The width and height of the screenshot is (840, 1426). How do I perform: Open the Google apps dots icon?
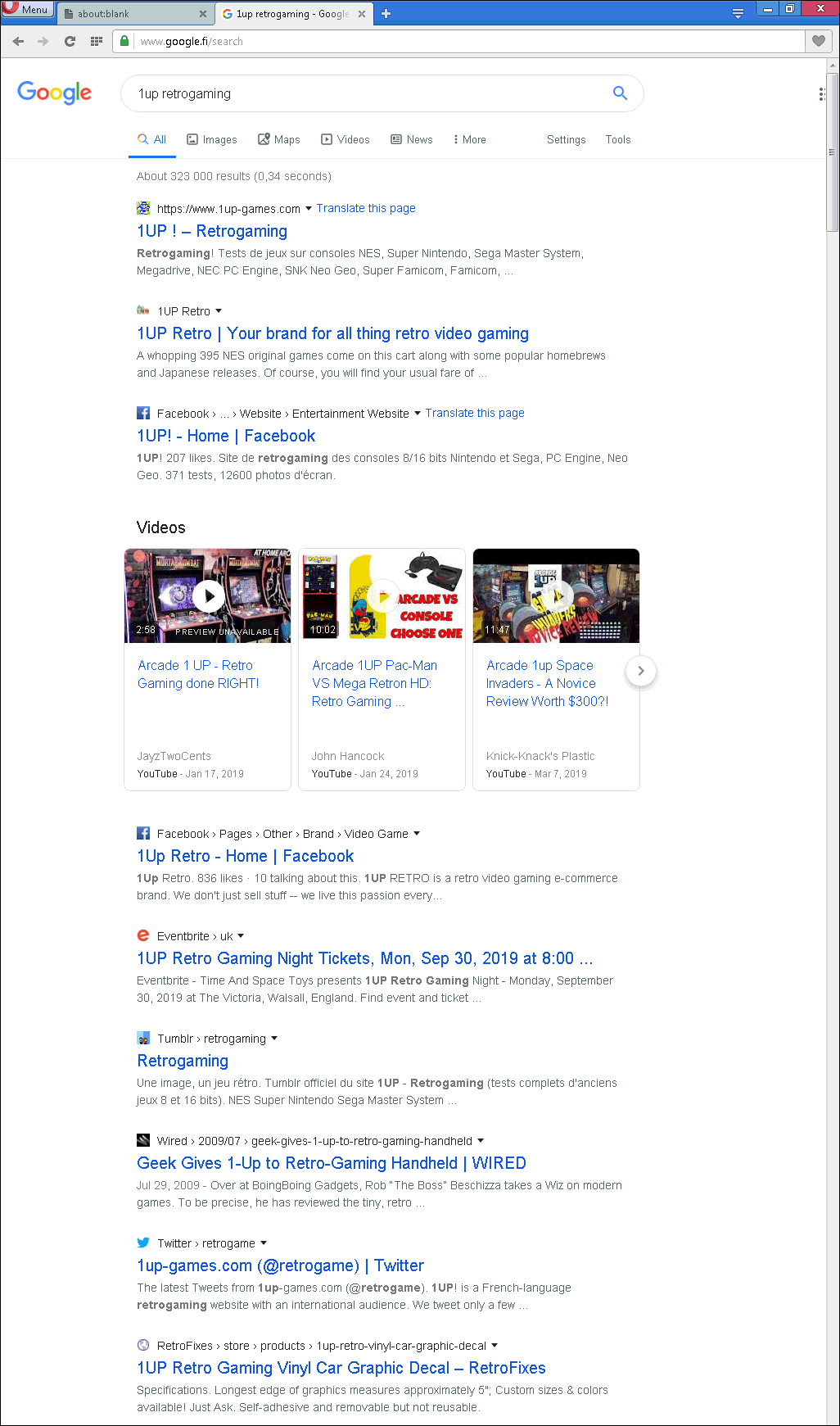tap(821, 93)
